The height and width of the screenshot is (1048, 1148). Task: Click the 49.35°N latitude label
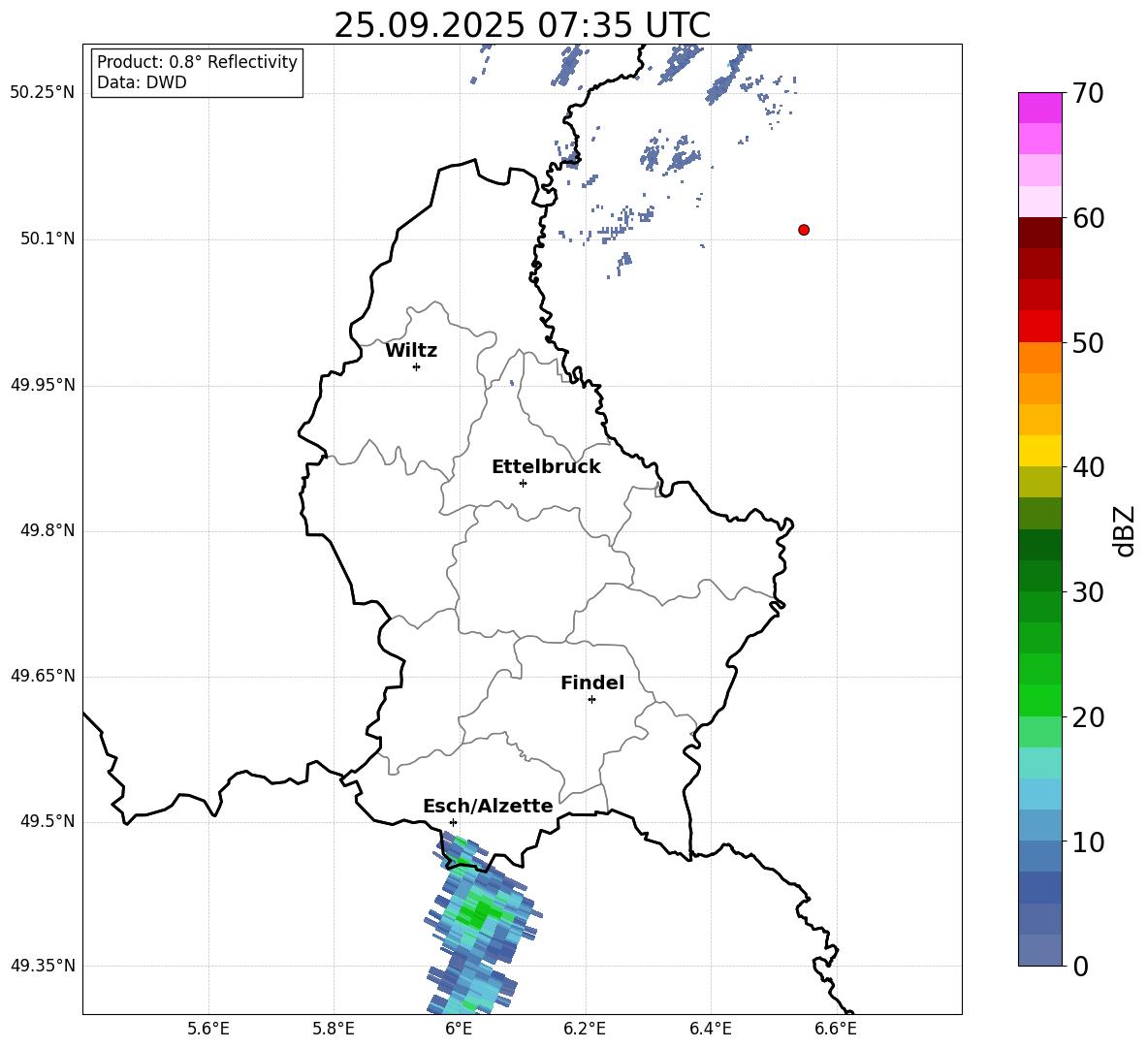43,966
